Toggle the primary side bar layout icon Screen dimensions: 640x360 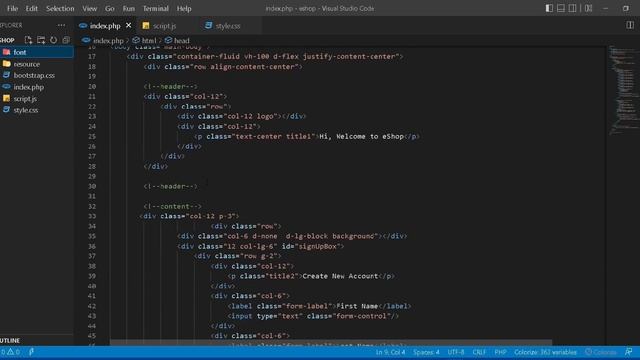tap(549, 8)
